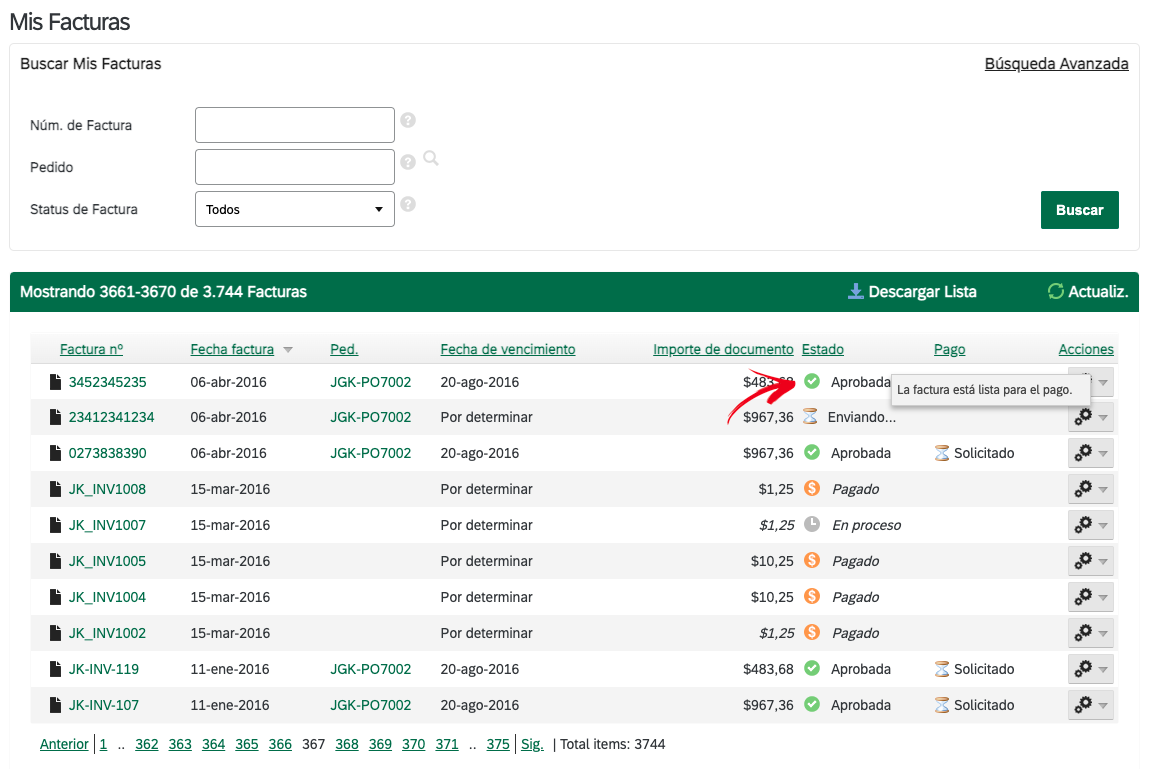
Task: Click 'Mostrando 3661-3670 de 3.744 Facturas' text
Action: pyautogui.click(x=164, y=292)
